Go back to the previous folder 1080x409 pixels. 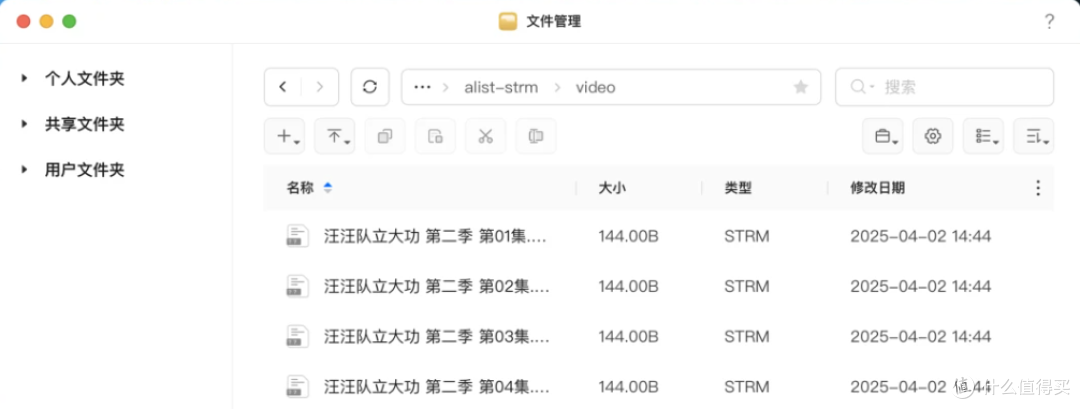[x=283, y=87]
